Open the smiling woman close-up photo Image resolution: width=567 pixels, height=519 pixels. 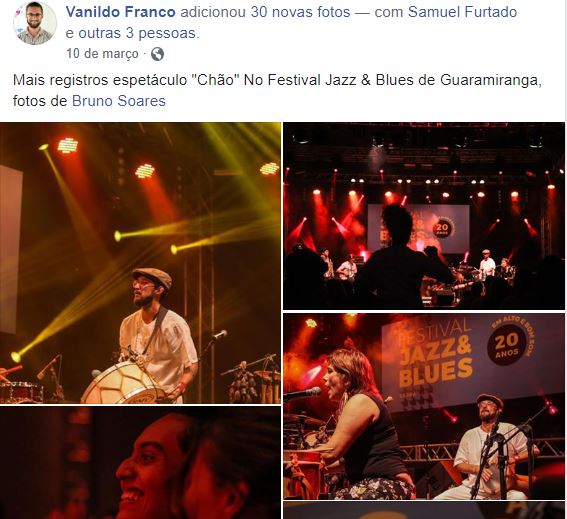coord(140,463)
